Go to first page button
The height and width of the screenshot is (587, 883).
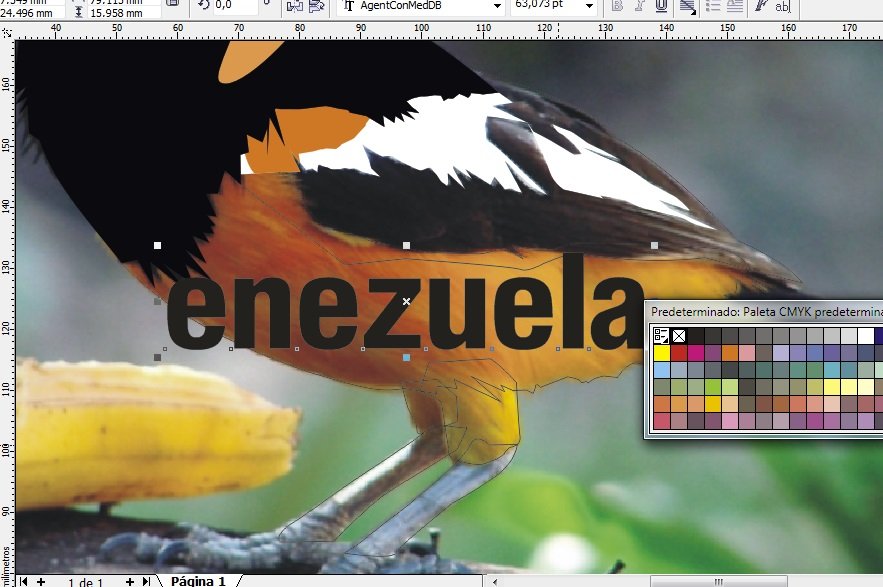point(23,581)
